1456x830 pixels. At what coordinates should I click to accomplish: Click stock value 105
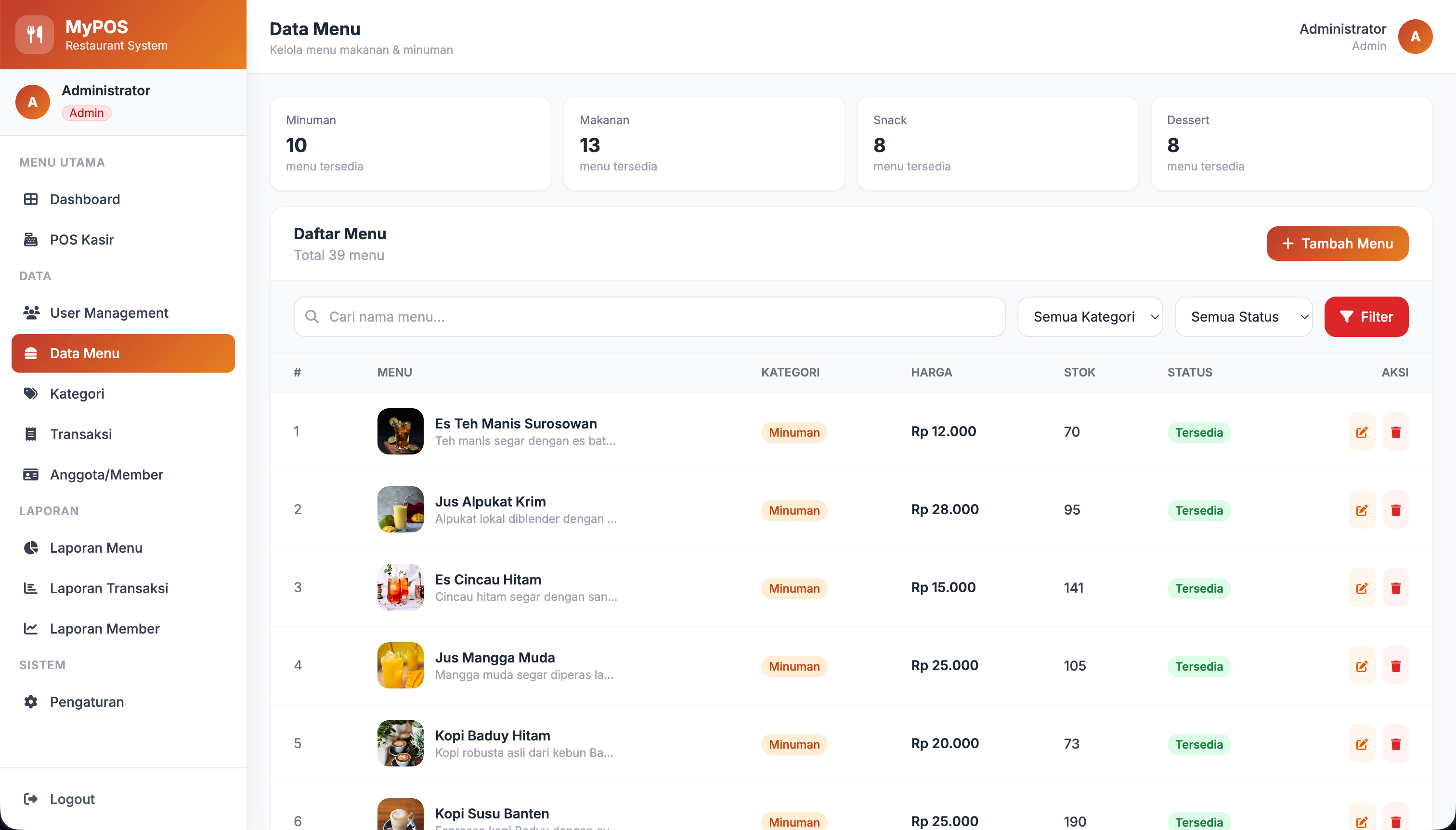click(x=1075, y=666)
